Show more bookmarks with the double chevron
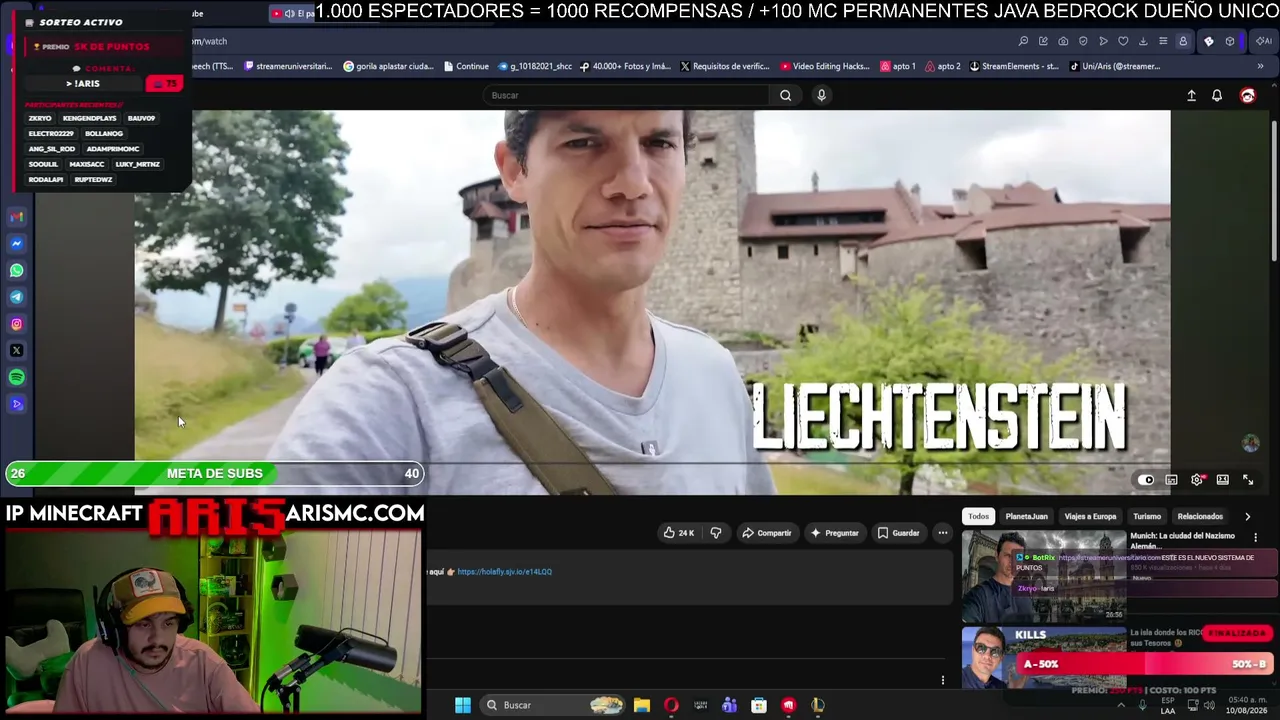This screenshot has height=720, width=1280. (1260, 66)
